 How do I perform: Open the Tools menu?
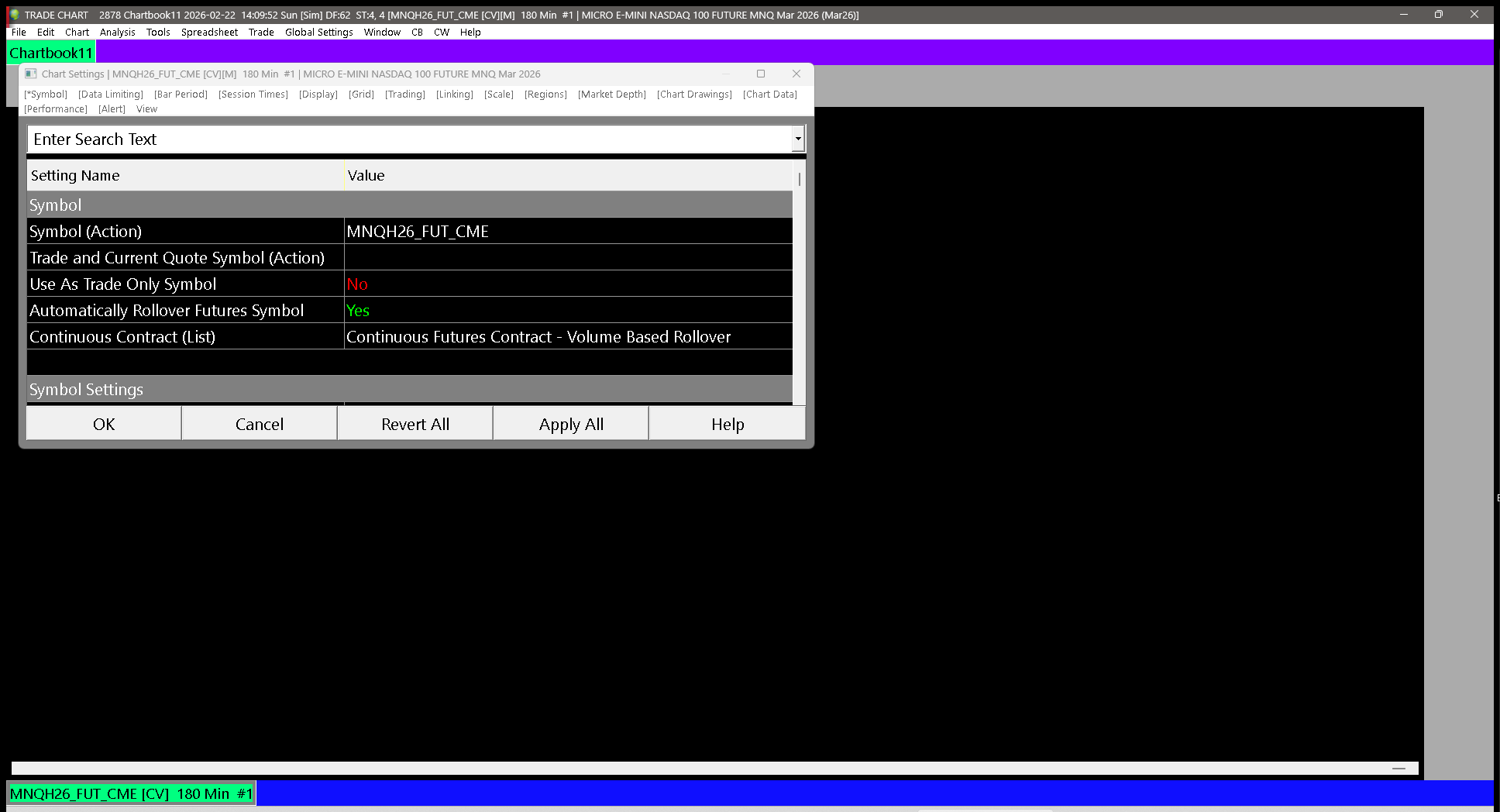pyautogui.click(x=158, y=32)
